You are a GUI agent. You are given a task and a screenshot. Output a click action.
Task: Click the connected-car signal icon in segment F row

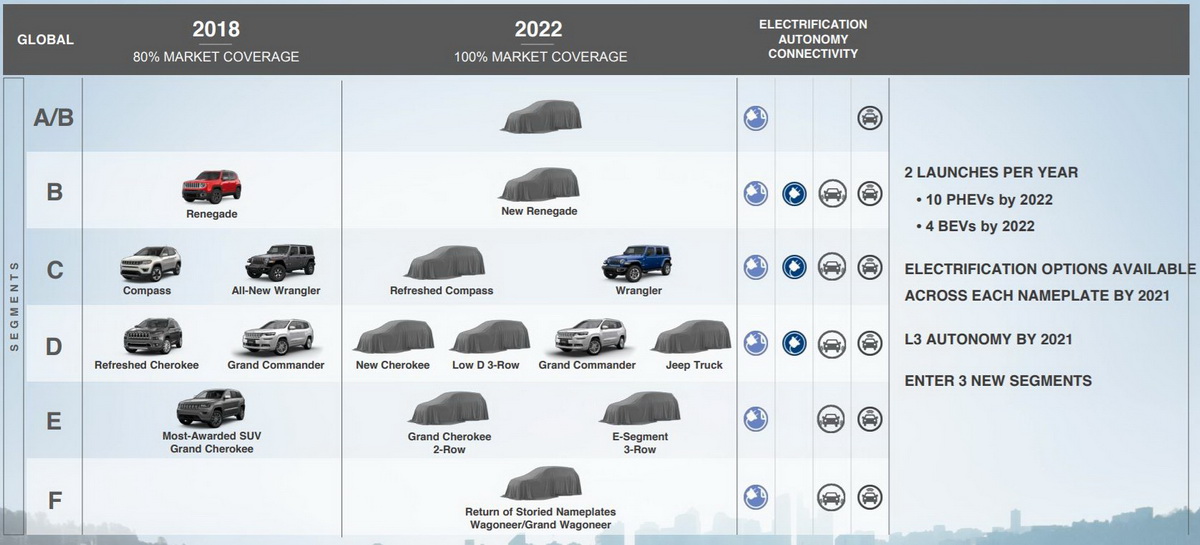[x=870, y=495]
